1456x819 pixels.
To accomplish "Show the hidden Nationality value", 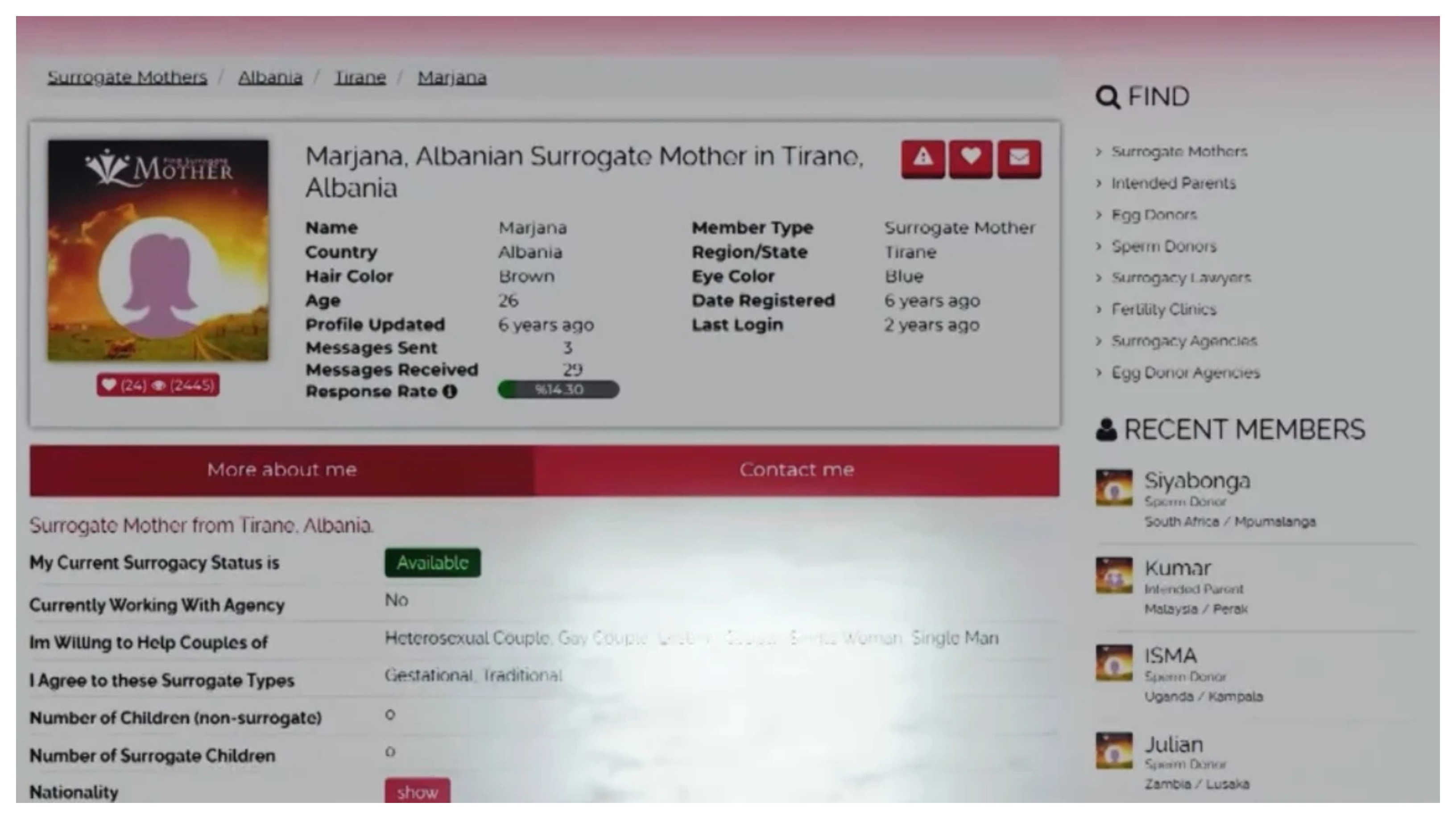I will pos(417,792).
